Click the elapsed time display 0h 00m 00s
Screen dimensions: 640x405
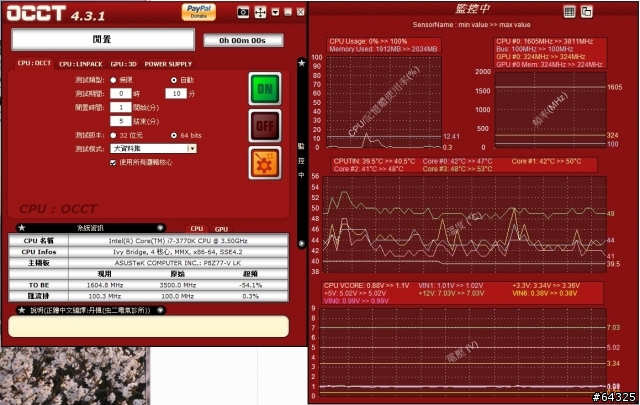(243, 40)
